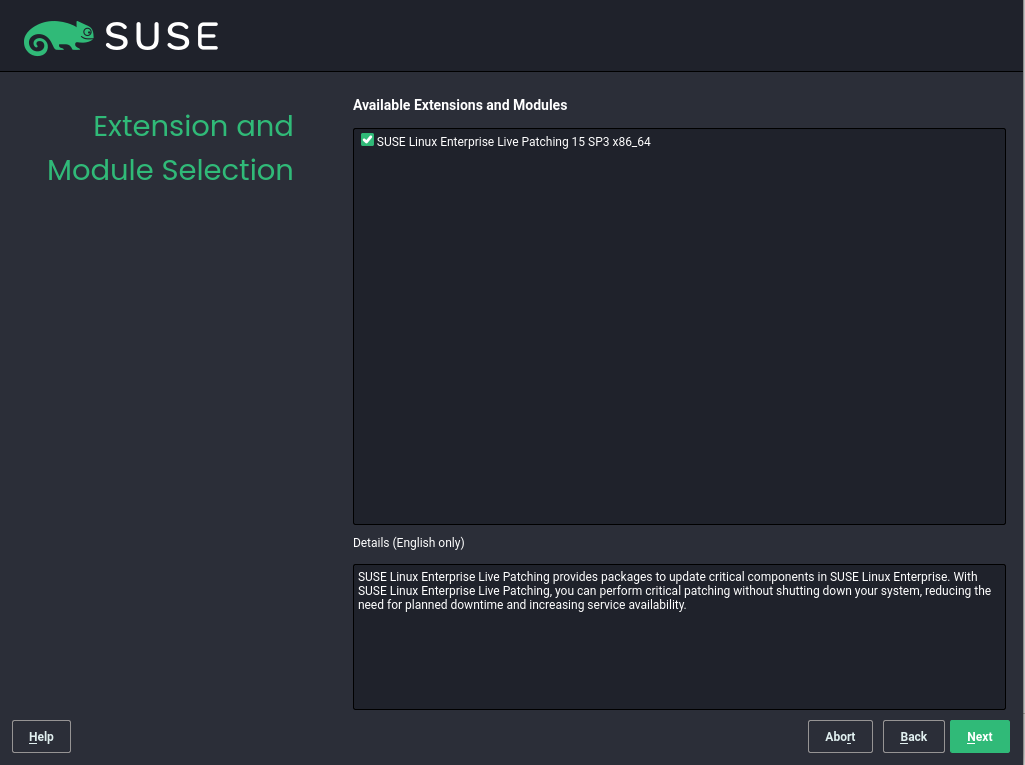The width and height of the screenshot is (1025, 765).
Task: Click the 'Module Selection' title line
Action: point(170,170)
